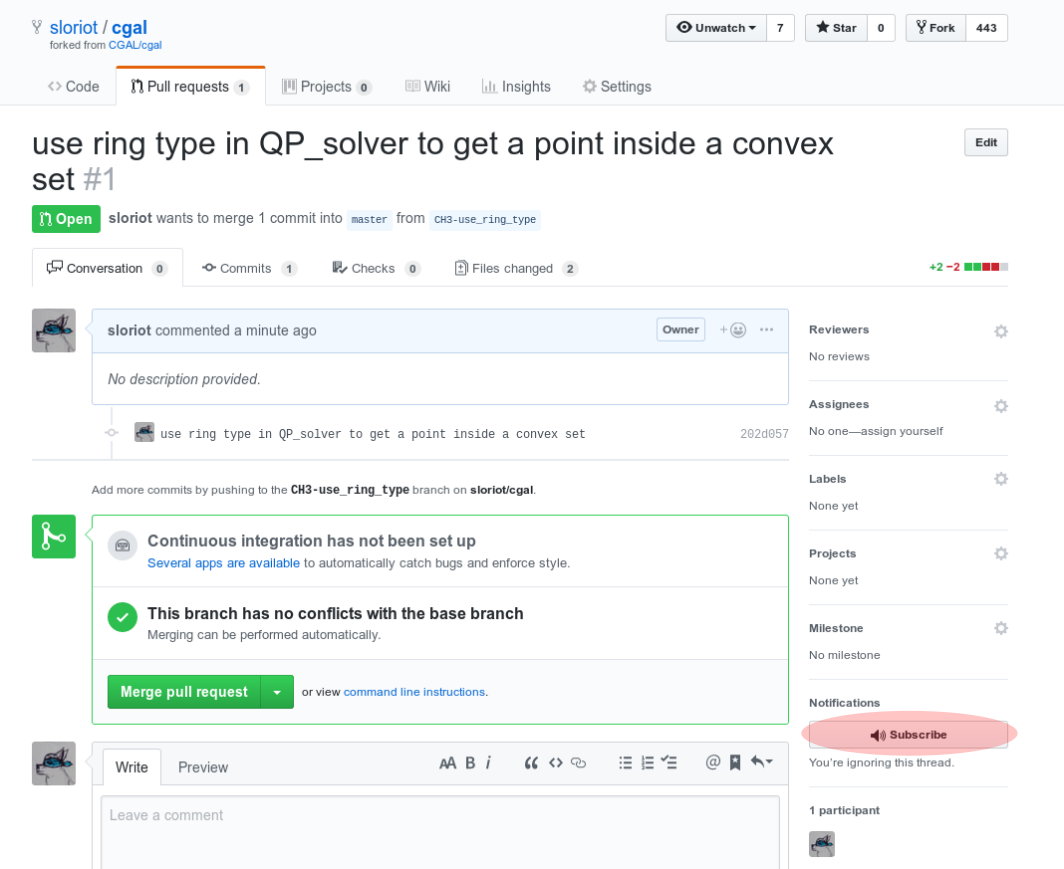
Task: Open Labels gear settings
Action: pos(1001,480)
